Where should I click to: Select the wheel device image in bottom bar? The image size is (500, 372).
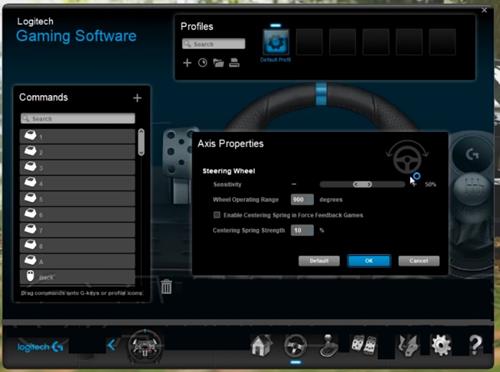145,346
